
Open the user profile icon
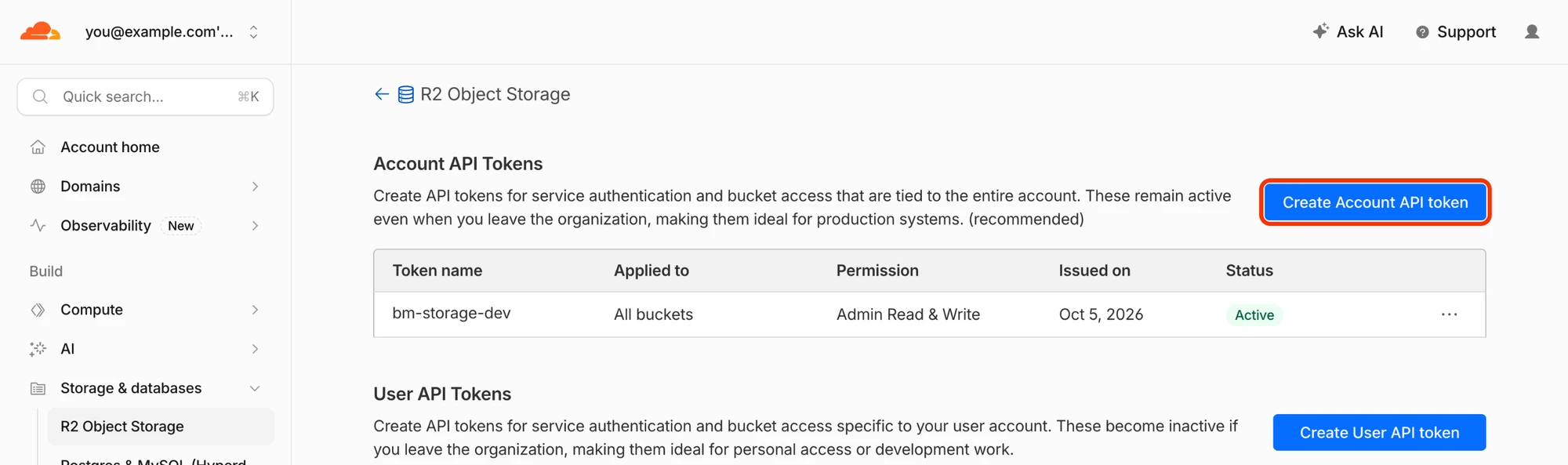click(x=1532, y=31)
